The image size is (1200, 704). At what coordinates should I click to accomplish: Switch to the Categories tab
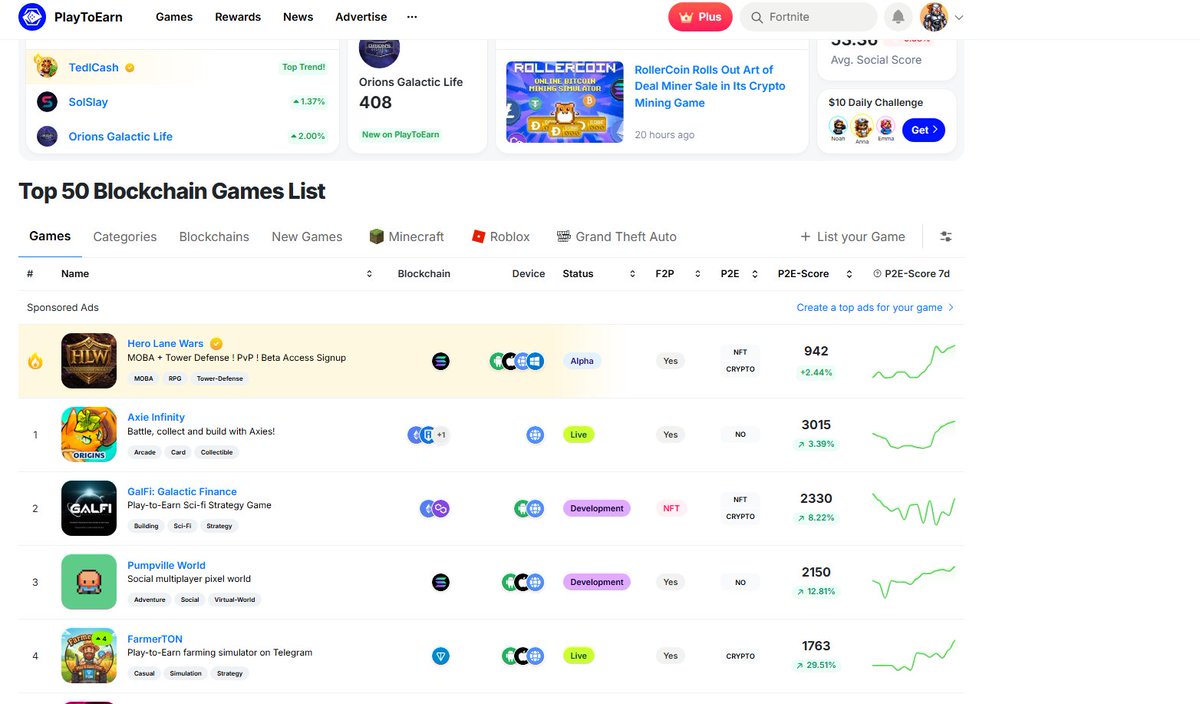(125, 237)
